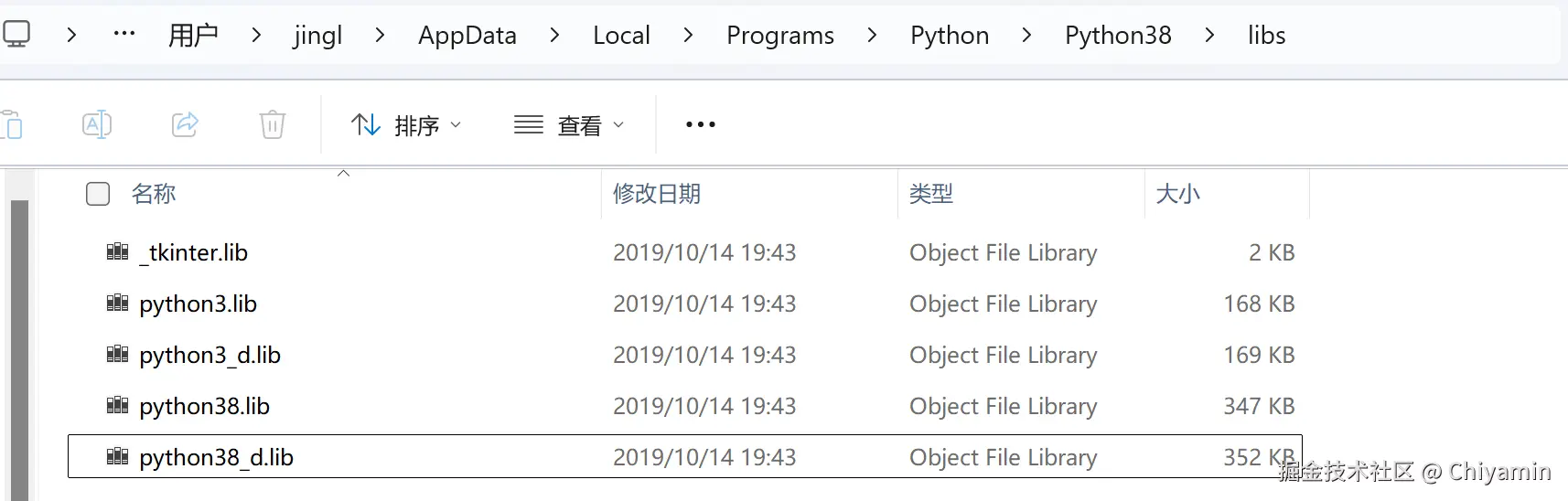Click the file icon of python3.lib
The image size is (1568, 501).
pyautogui.click(x=117, y=304)
